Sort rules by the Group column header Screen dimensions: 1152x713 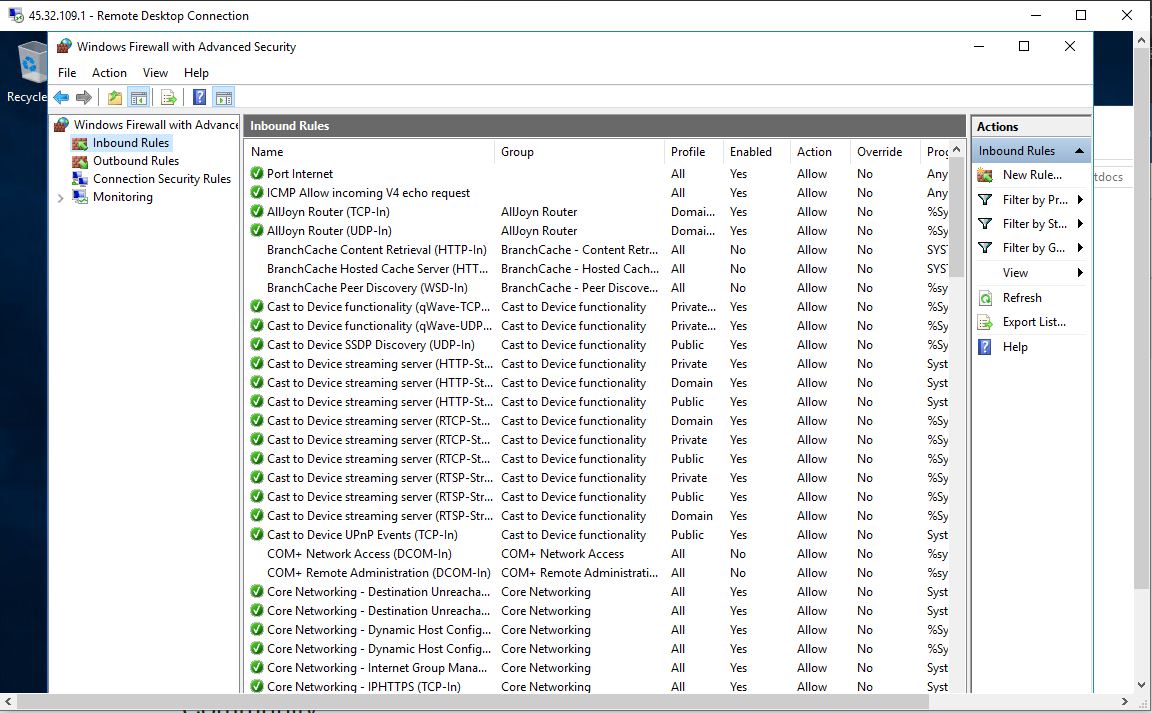[x=580, y=152]
